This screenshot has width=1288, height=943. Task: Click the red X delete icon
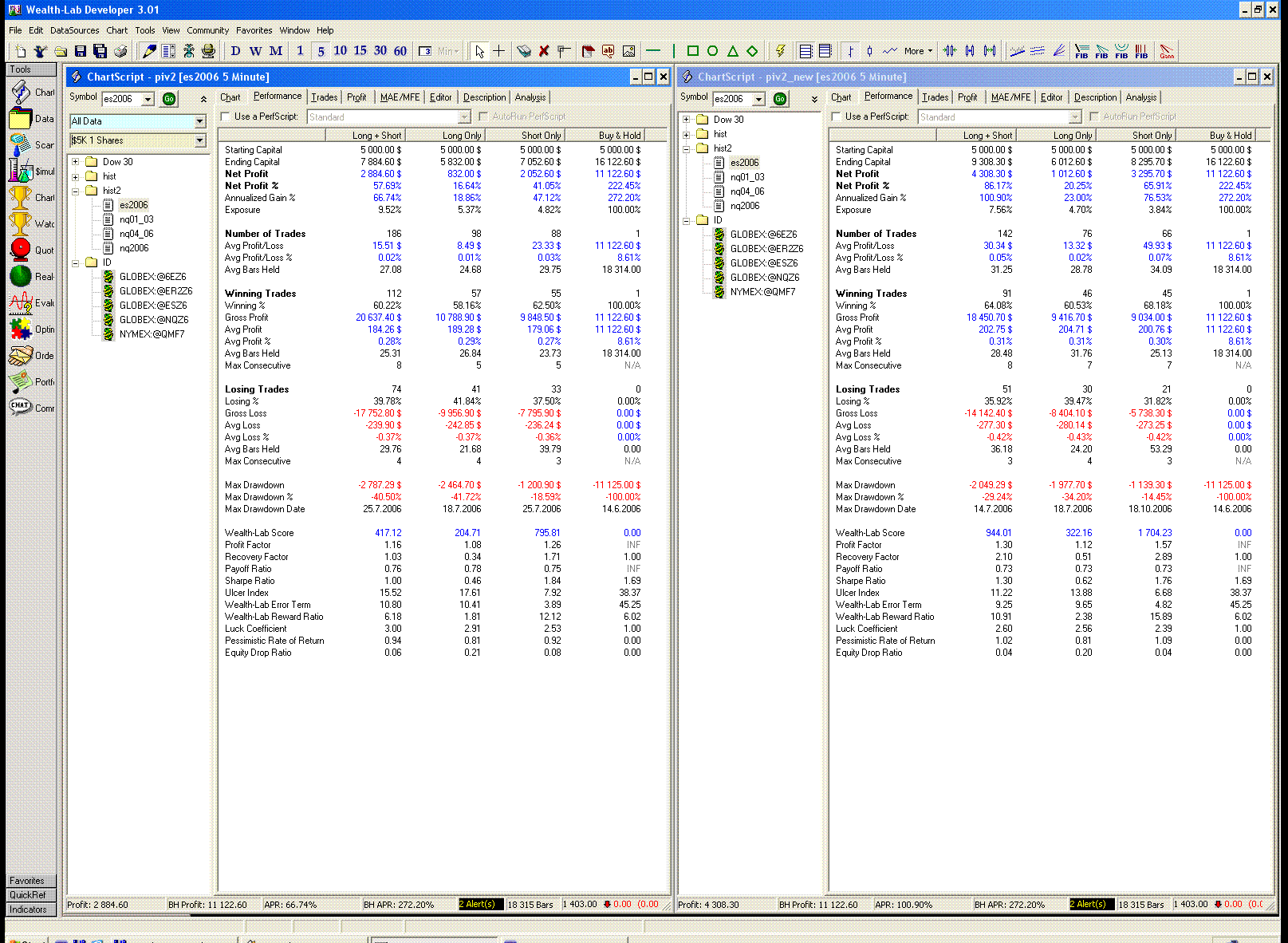pos(544,51)
